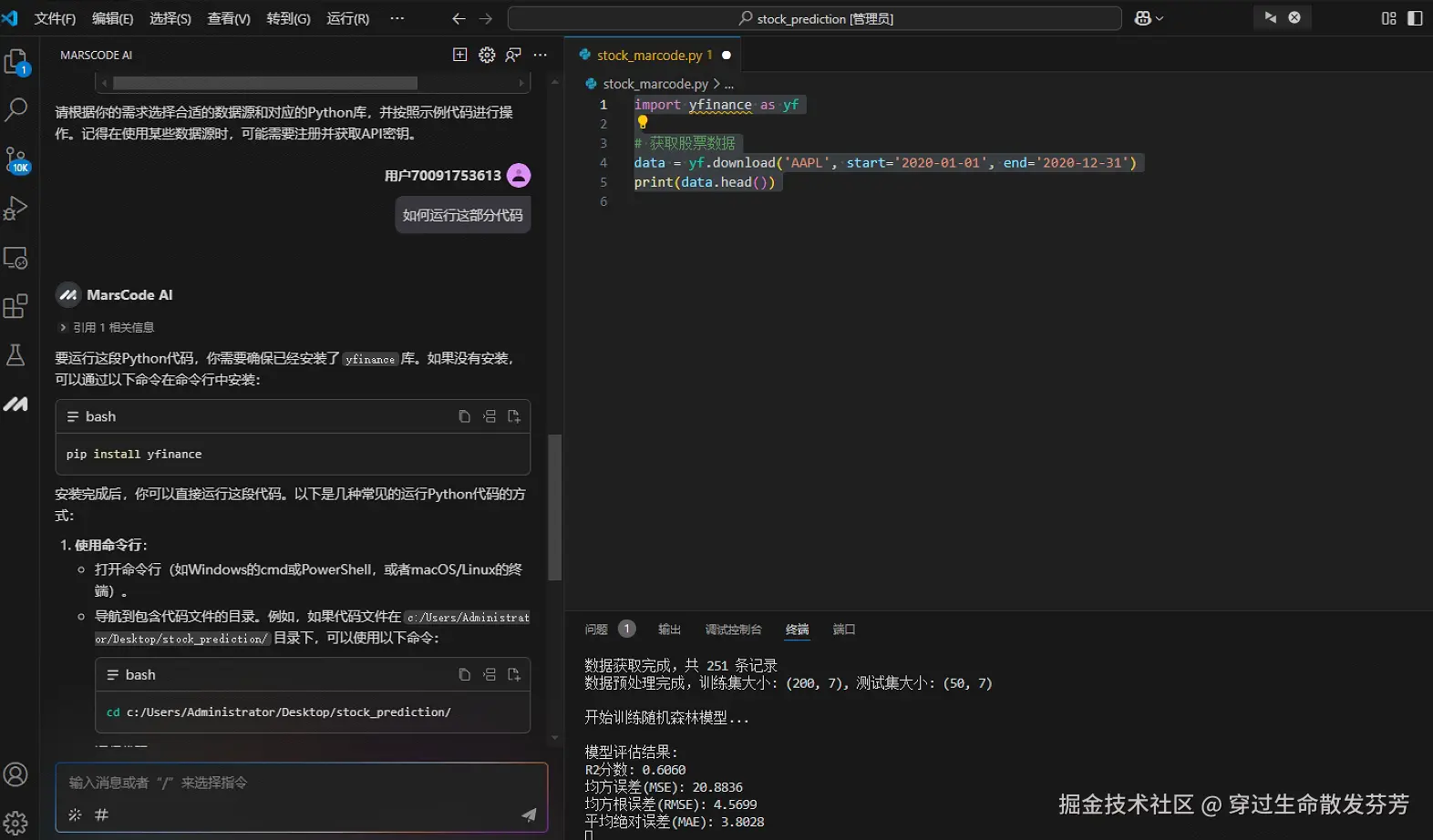
Task: Go back with the left arrow navigation
Action: coord(459,18)
